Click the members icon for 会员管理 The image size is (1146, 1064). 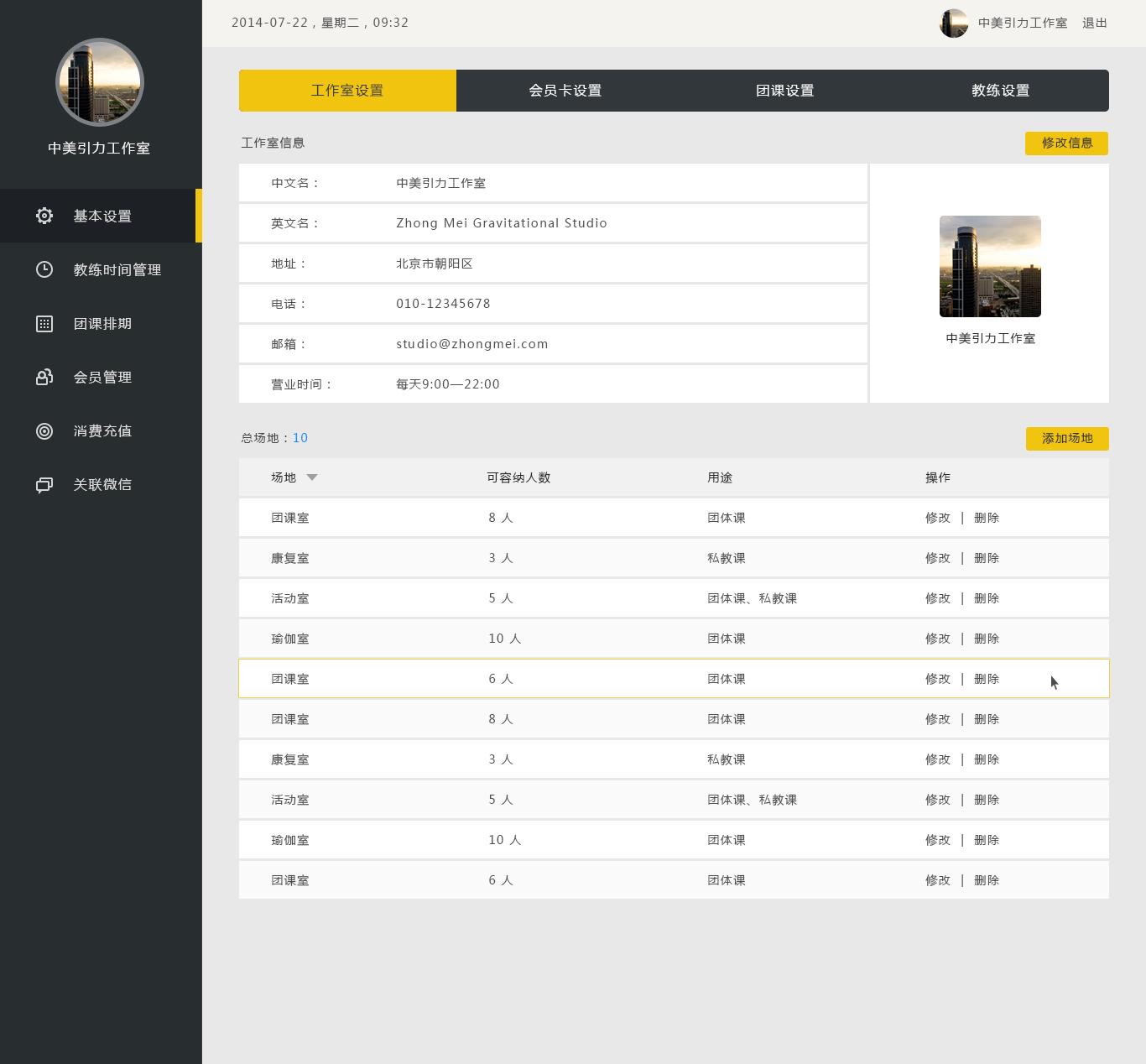(44, 378)
